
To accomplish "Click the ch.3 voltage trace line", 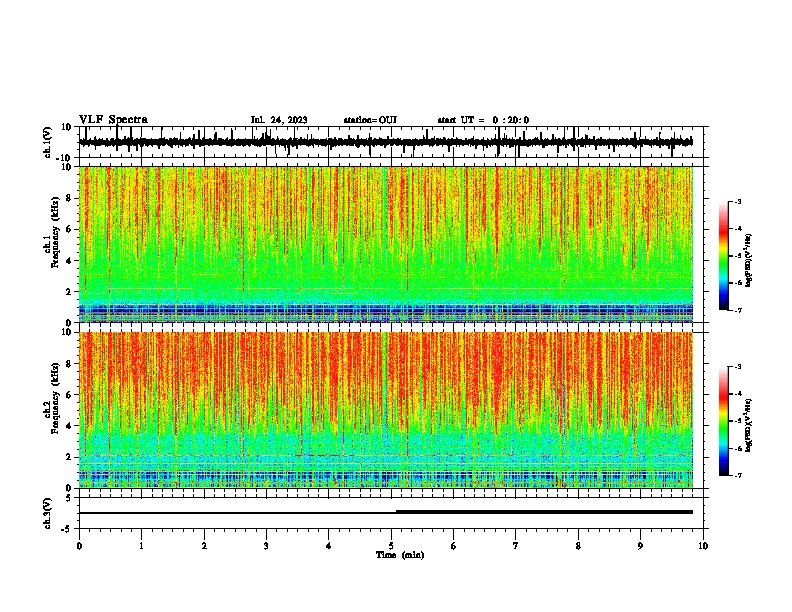I will tap(386, 512).
